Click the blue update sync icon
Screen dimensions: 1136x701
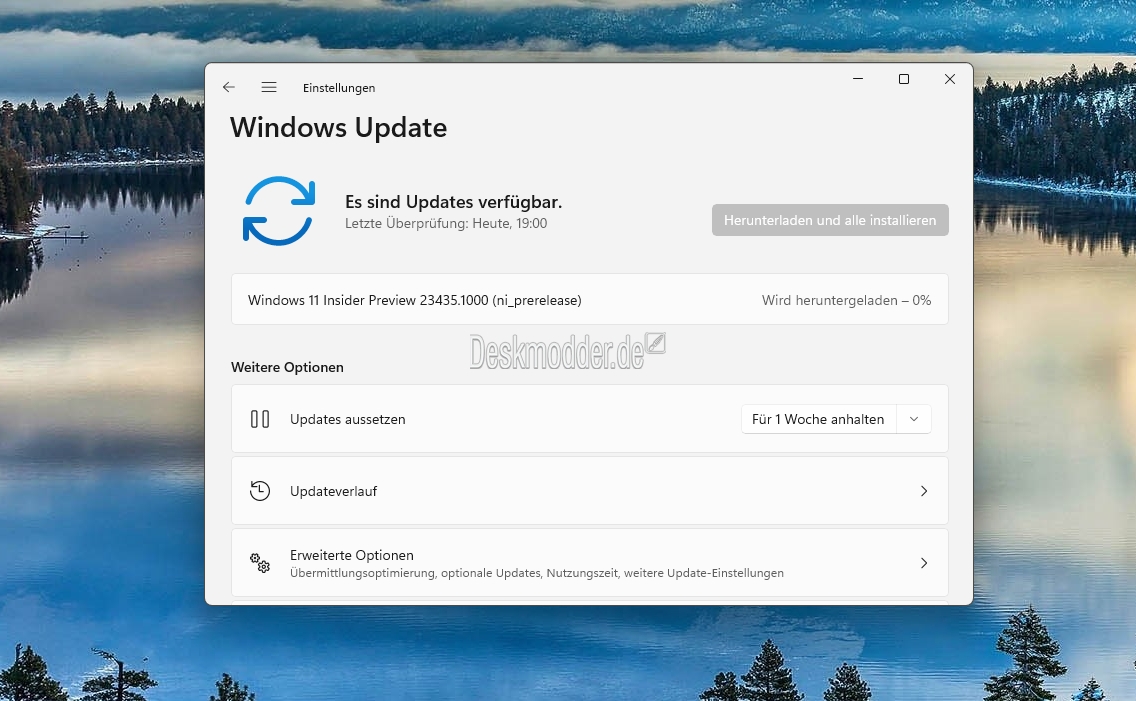[x=279, y=211]
